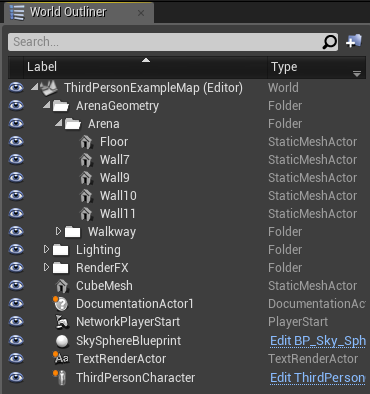This screenshot has height=394, width=370.
Task: Select the SkySphereBlueprint sphere icon
Action: (x=62, y=341)
